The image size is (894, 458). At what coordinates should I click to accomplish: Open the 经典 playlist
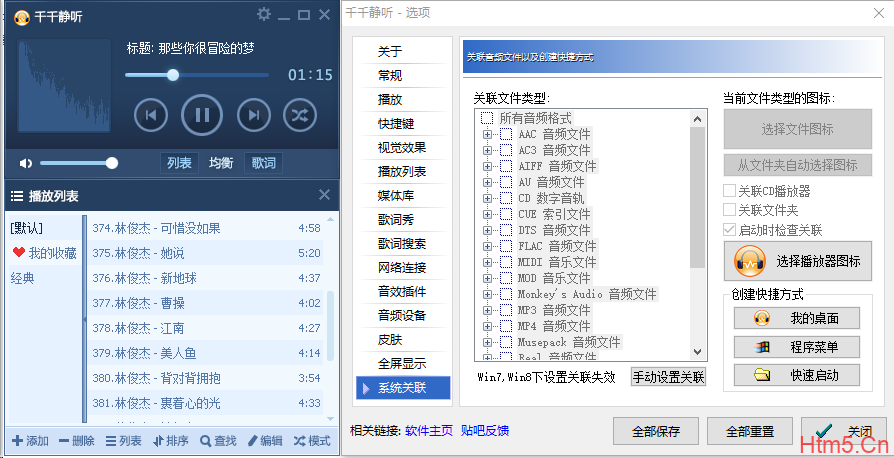pyautogui.click(x=23, y=278)
